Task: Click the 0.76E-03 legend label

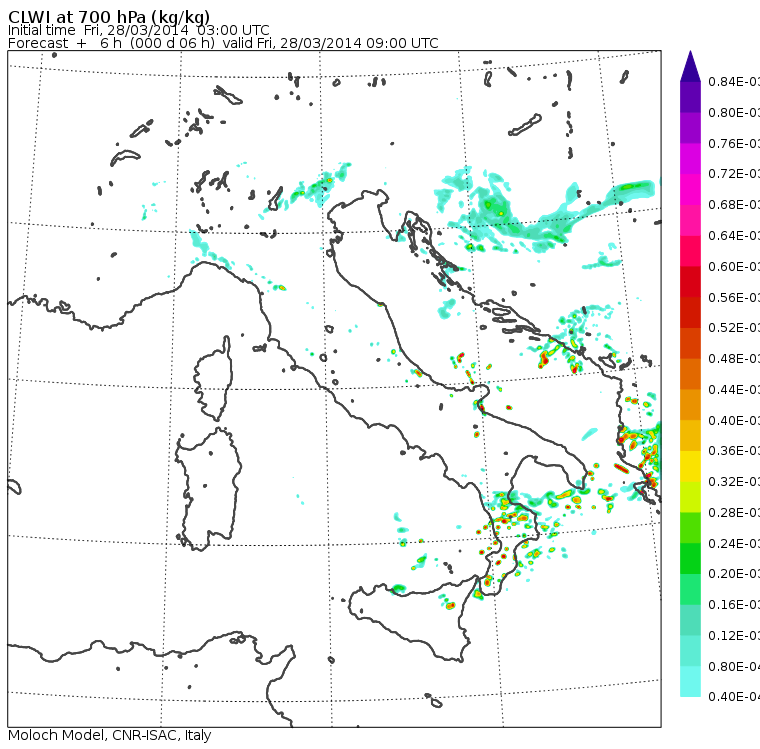Action: click(734, 143)
